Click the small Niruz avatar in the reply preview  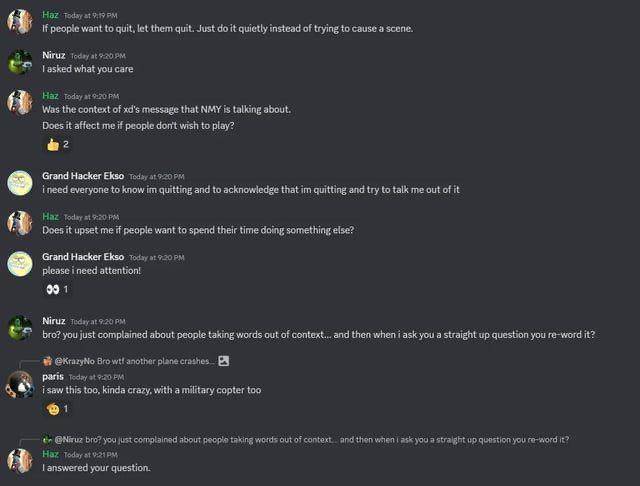47,439
